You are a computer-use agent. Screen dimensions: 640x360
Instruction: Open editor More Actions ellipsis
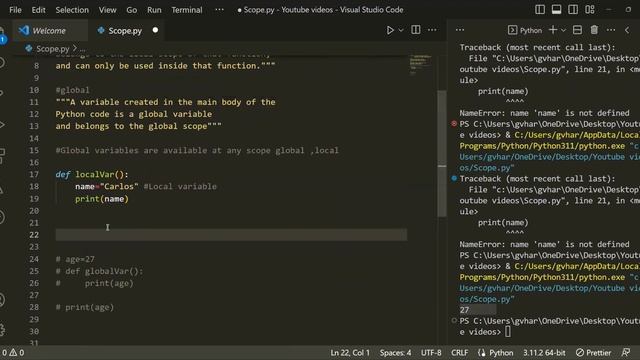432,30
